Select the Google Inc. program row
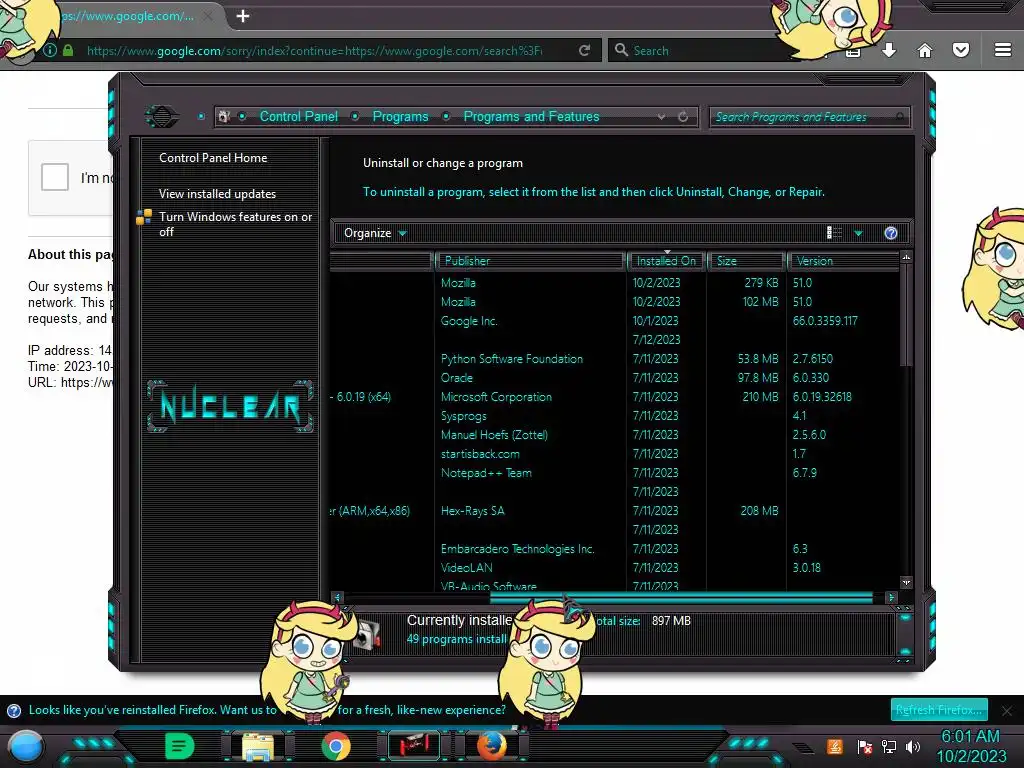Viewport: 1024px width, 768px height. coord(614,321)
